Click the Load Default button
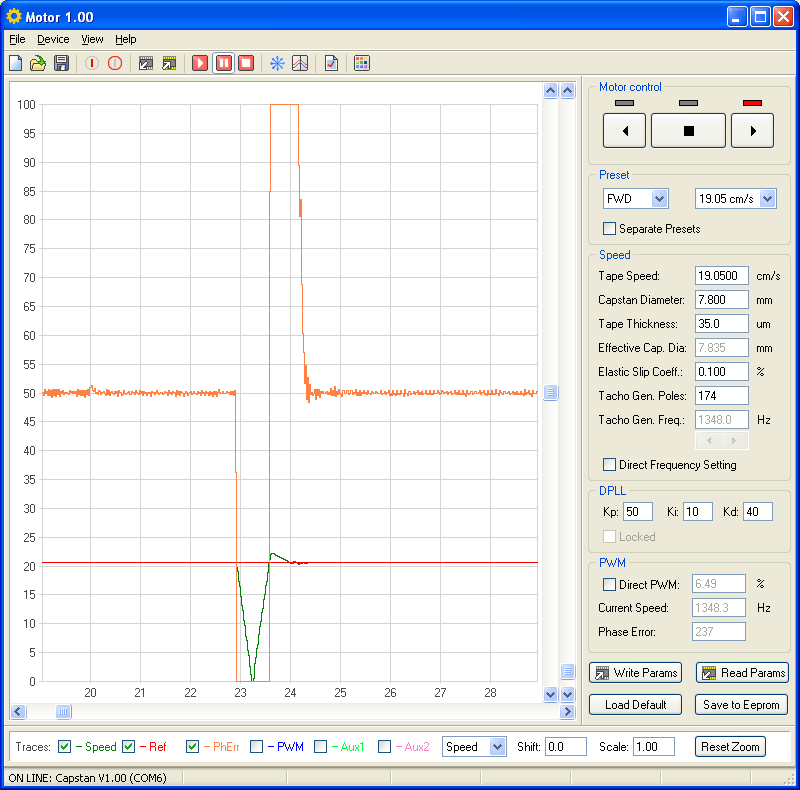The width and height of the screenshot is (800, 790). [x=636, y=705]
